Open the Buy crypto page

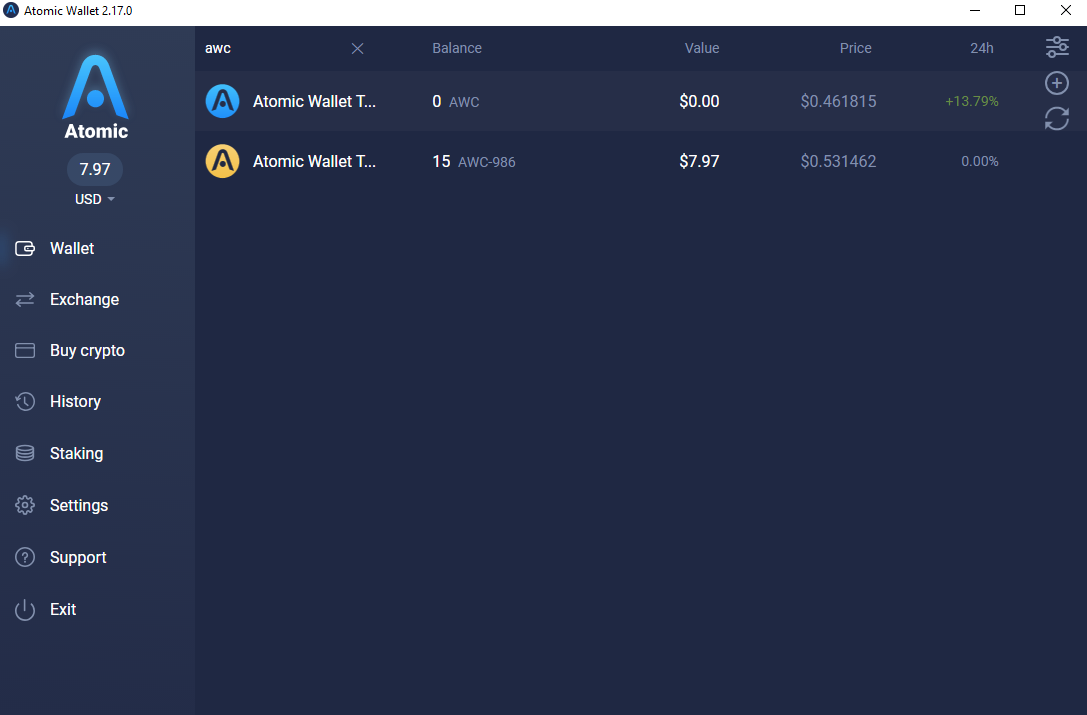click(x=87, y=350)
